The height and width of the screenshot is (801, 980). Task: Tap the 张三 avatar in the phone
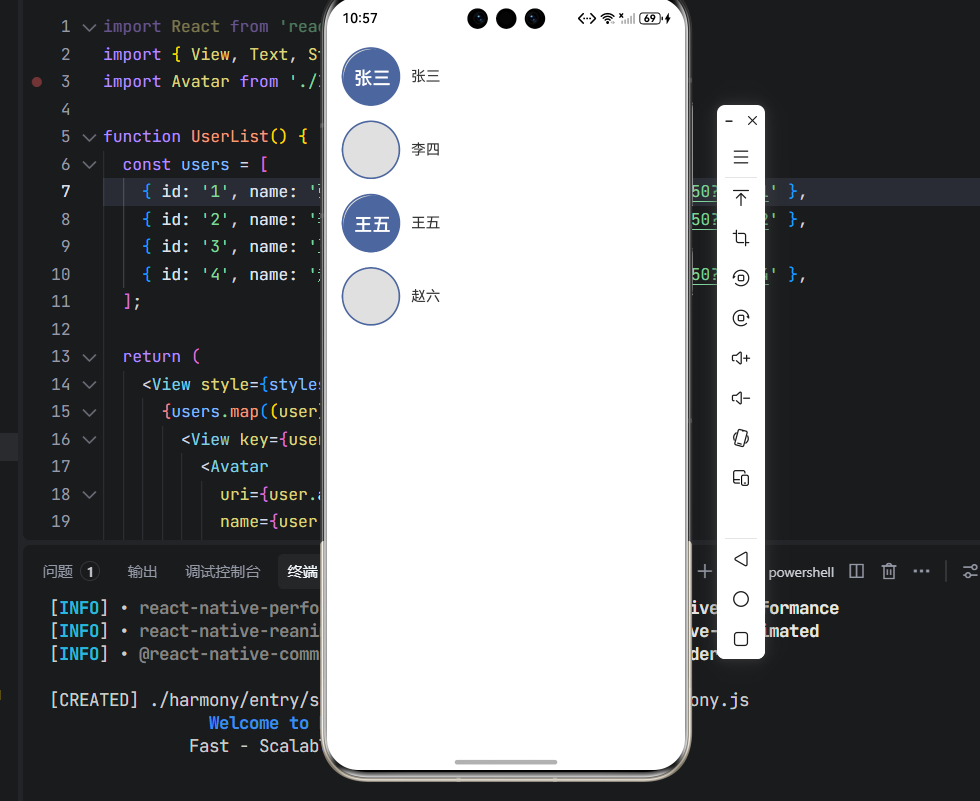(x=371, y=76)
